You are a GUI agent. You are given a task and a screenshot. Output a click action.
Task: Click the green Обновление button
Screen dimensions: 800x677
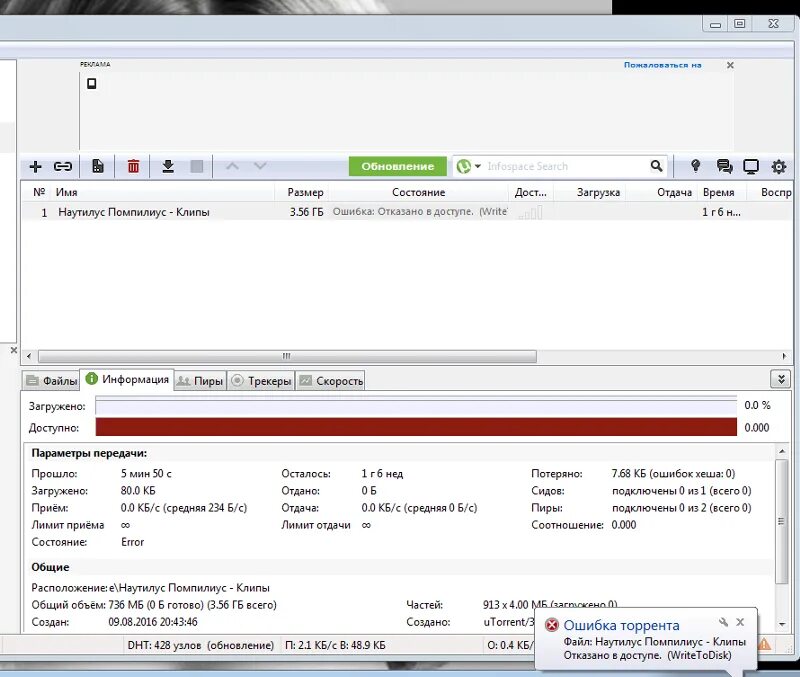click(x=397, y=166)
